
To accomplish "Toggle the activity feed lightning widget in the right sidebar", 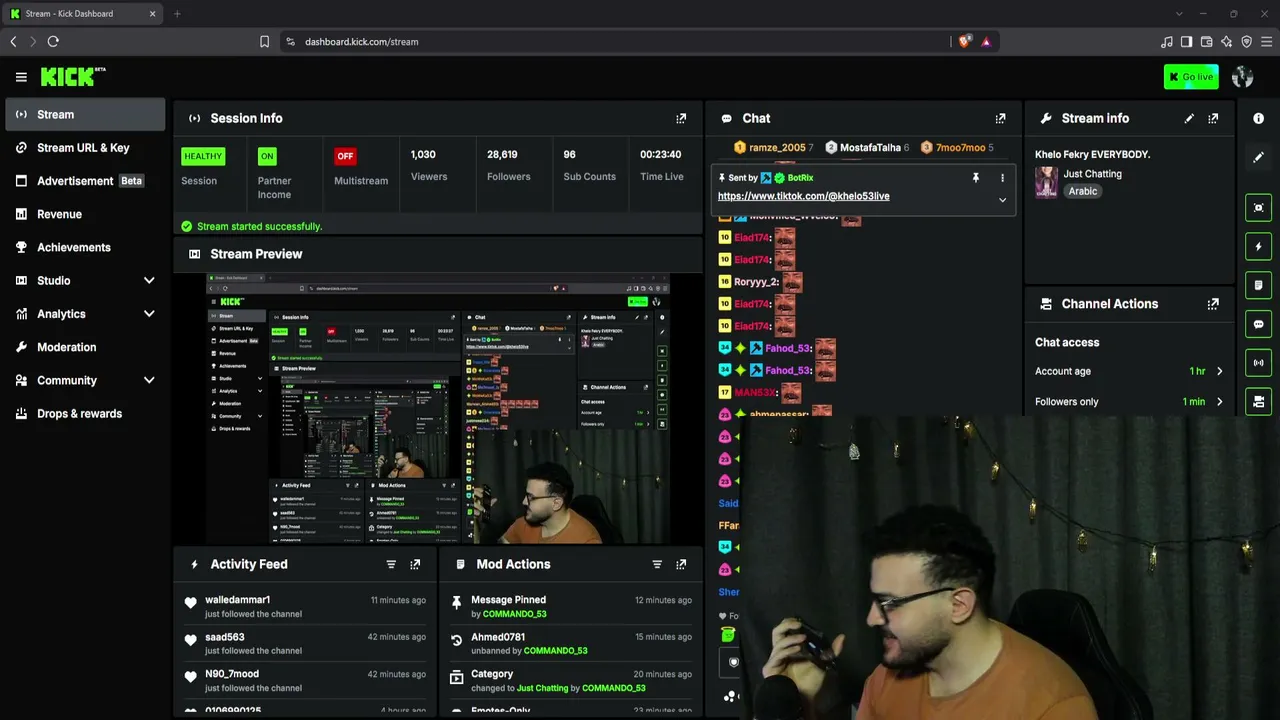I will coord(1258,247).
